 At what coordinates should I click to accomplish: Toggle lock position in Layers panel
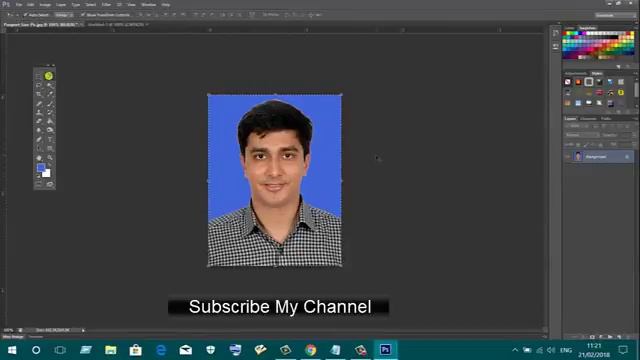pyautogui.click(x=593, y=144)
